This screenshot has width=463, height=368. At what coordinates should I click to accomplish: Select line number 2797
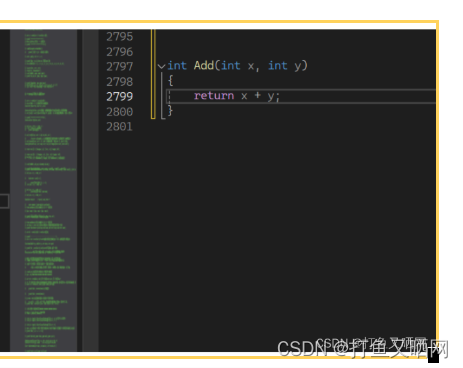pyautogui.click(x=119, y=66)
